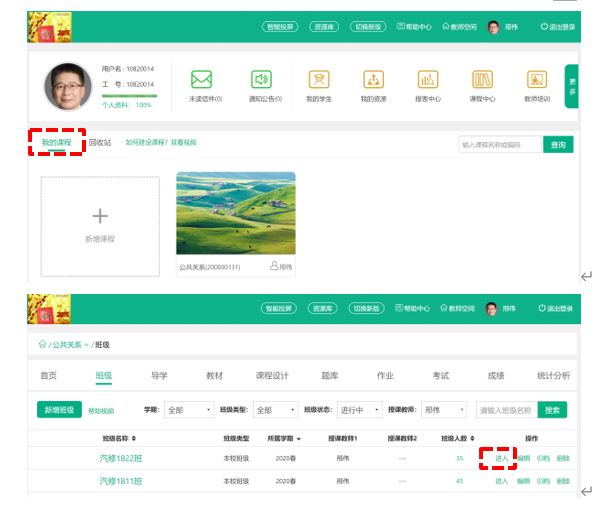Click the 通知公告 speaker icon
This screenshot has width=614, height=506.
coord(262,80)
